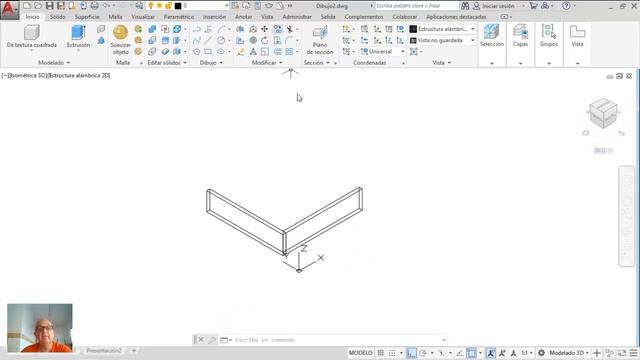
Task: Toggle object snap in status bar
Action: coord(471,353)
